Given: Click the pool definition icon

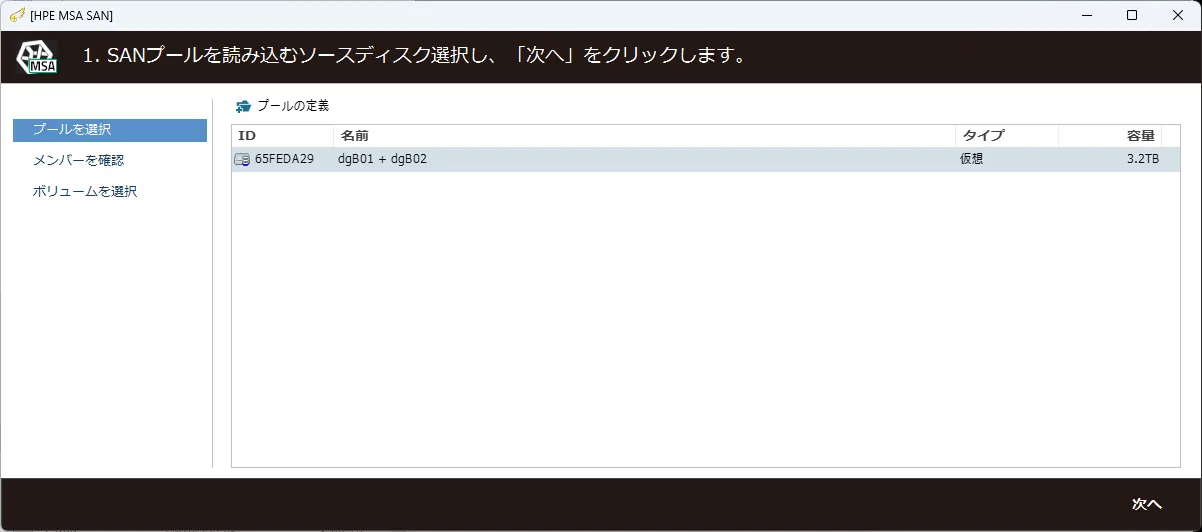Looking at the screenshot, I should [x=243, y=106].
